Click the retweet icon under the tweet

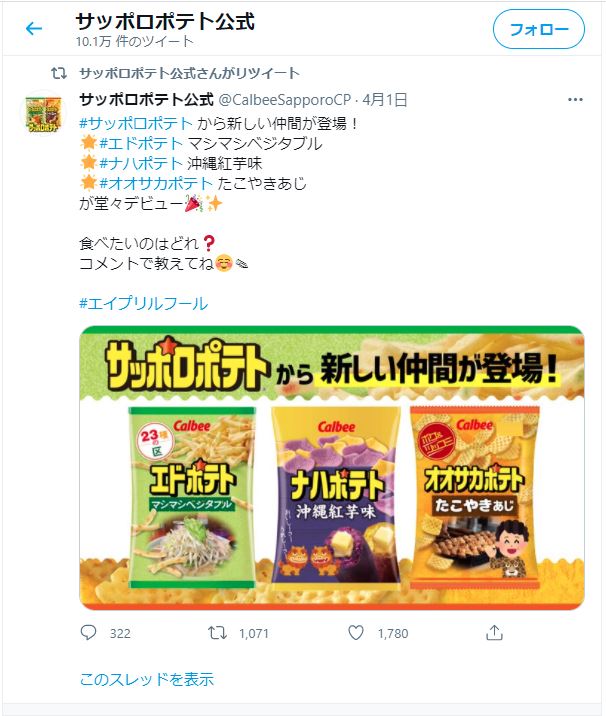pos(217,632)
